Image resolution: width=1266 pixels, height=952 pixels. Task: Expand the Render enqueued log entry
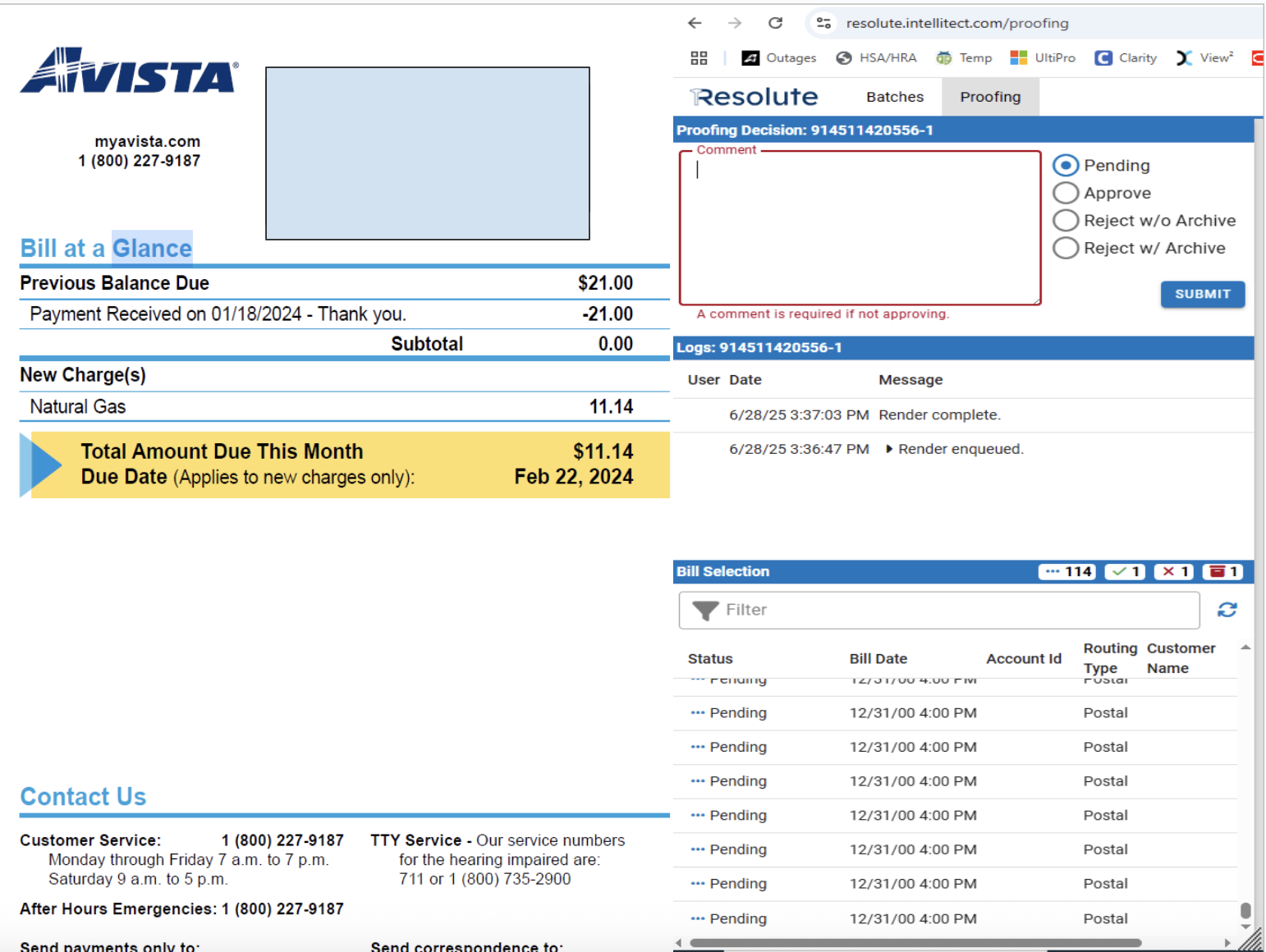tap(889, 449)
